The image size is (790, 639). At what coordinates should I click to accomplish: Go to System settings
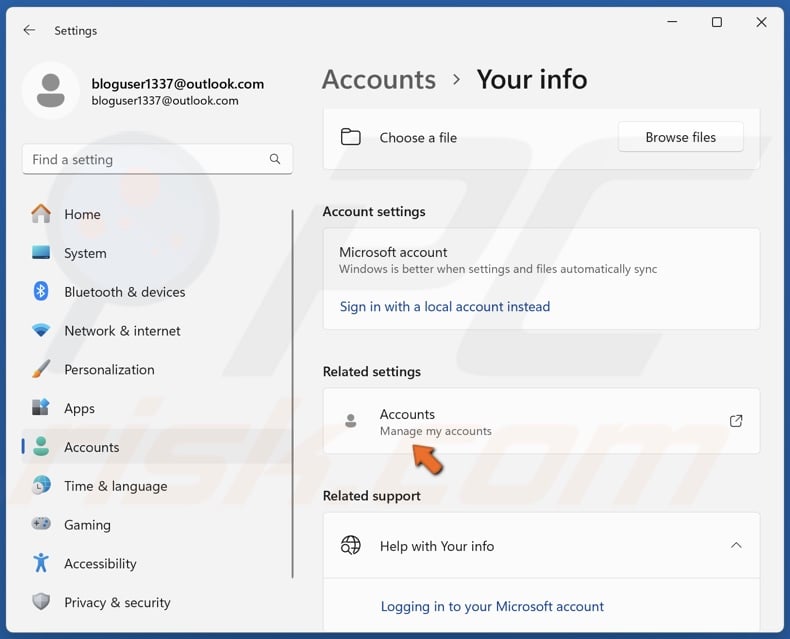(157, 253)
